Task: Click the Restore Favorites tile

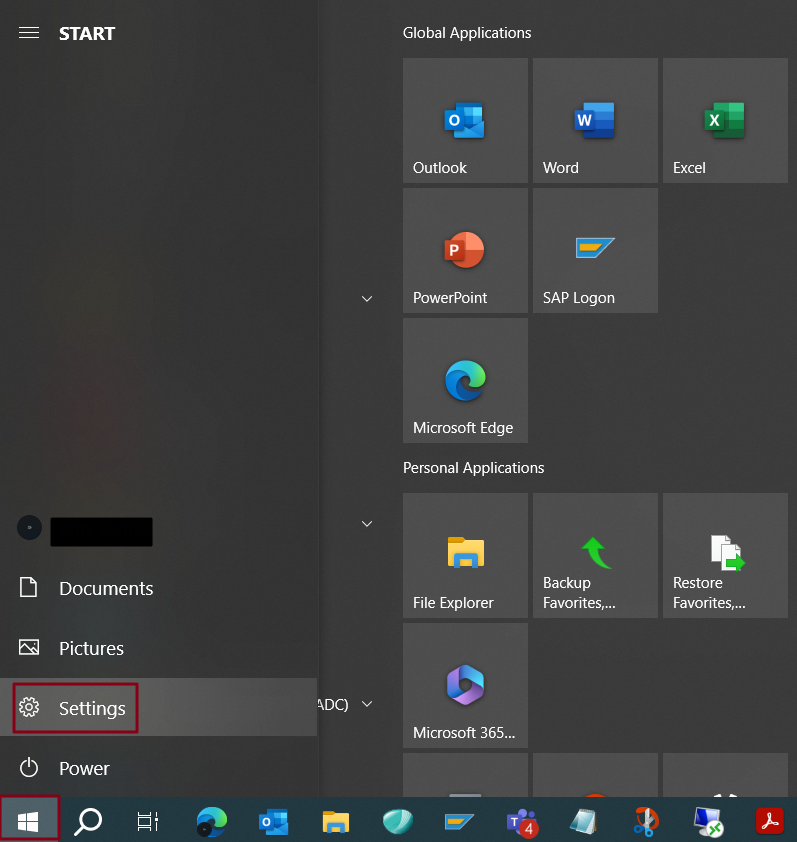Action: tap(725, 555)
